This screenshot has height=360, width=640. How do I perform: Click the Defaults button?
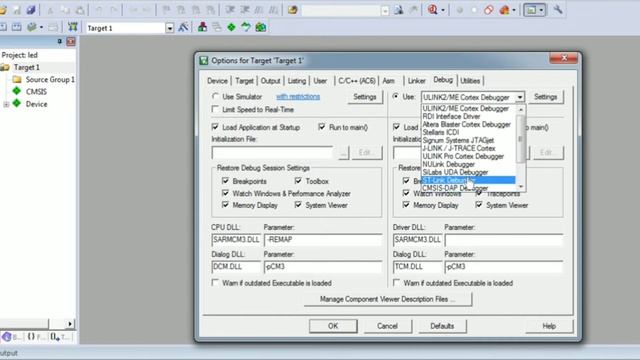[442, 326]
